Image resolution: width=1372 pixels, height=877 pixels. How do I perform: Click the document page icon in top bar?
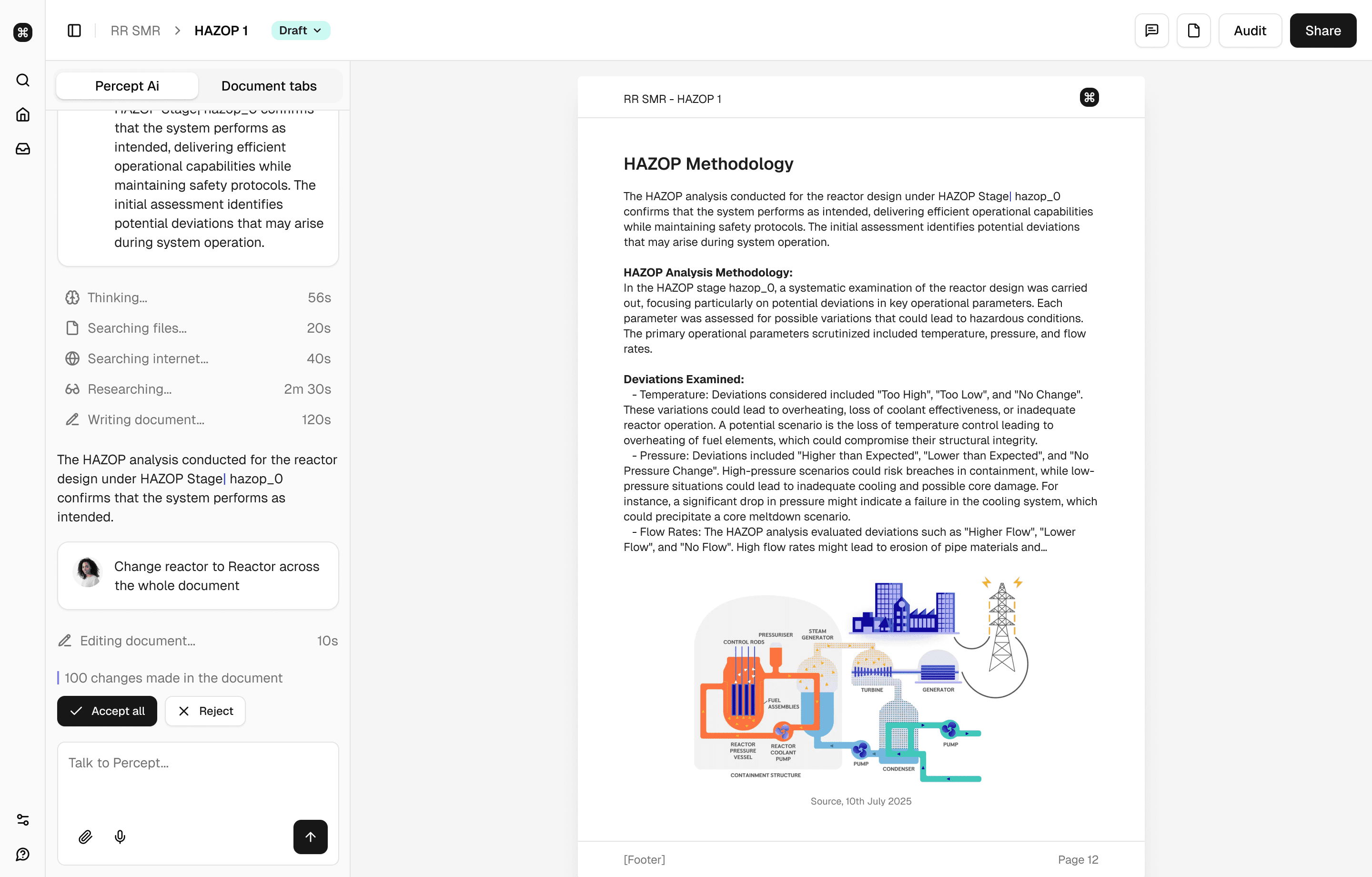[x=1193, y=31]
